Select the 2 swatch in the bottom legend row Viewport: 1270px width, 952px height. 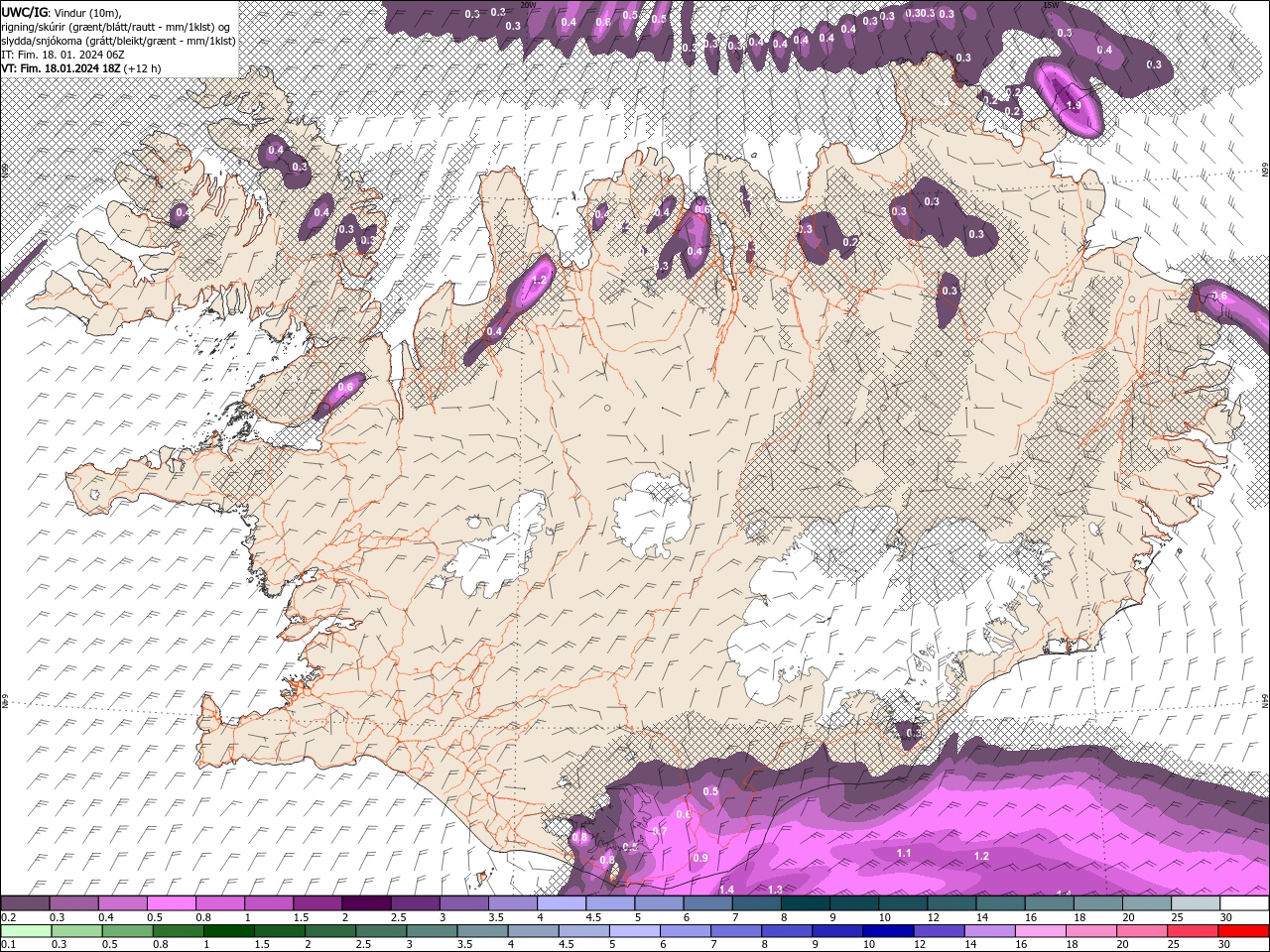tap(330, 931)
